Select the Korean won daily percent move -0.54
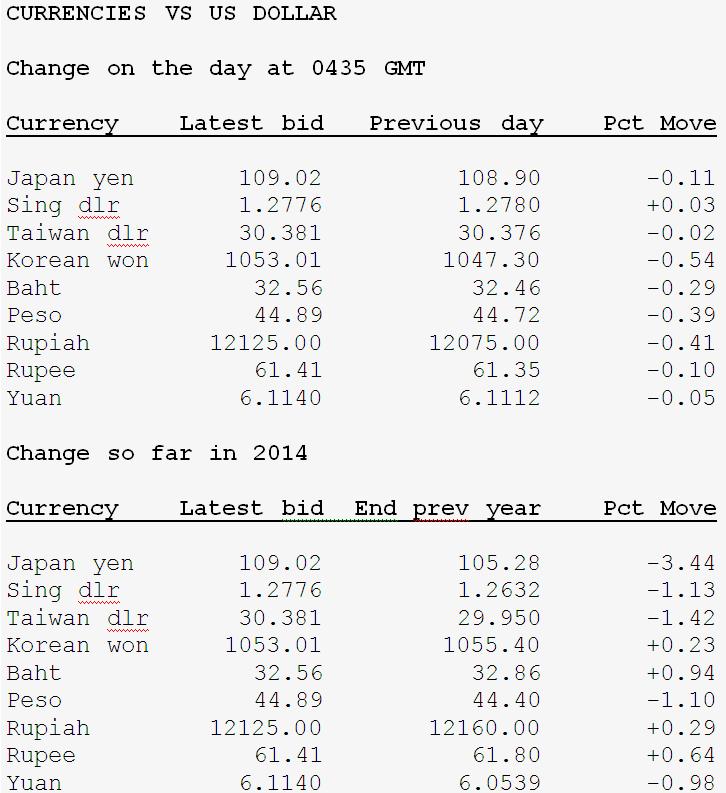The image size is (726, 793). click(680, 261)
